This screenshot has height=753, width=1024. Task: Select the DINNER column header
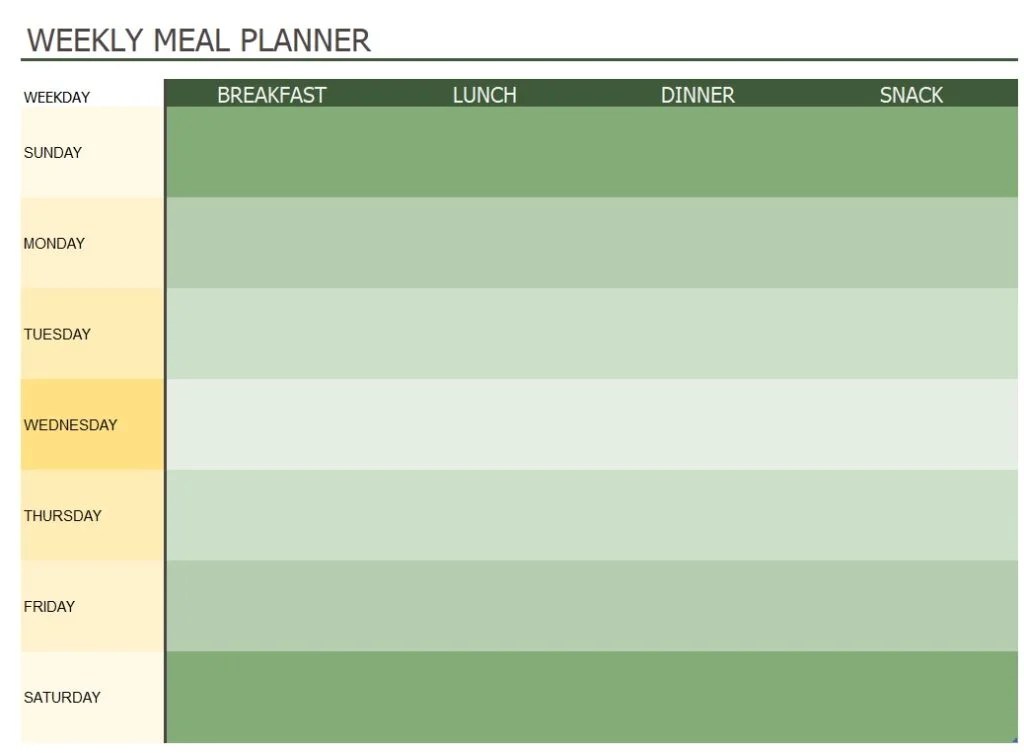click(x=697, y=95)
